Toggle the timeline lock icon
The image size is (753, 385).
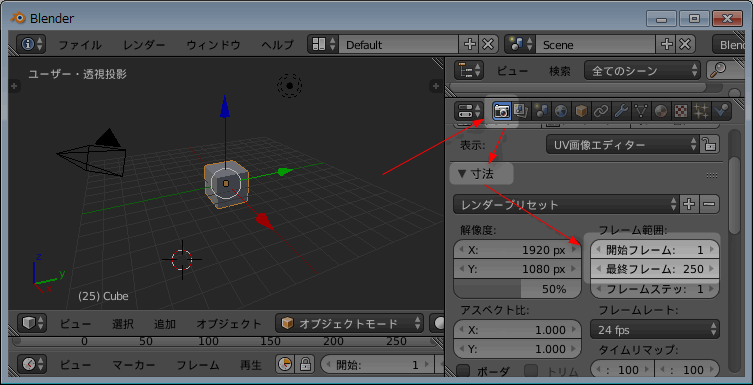pyautogui.click(x=305, y=364)
